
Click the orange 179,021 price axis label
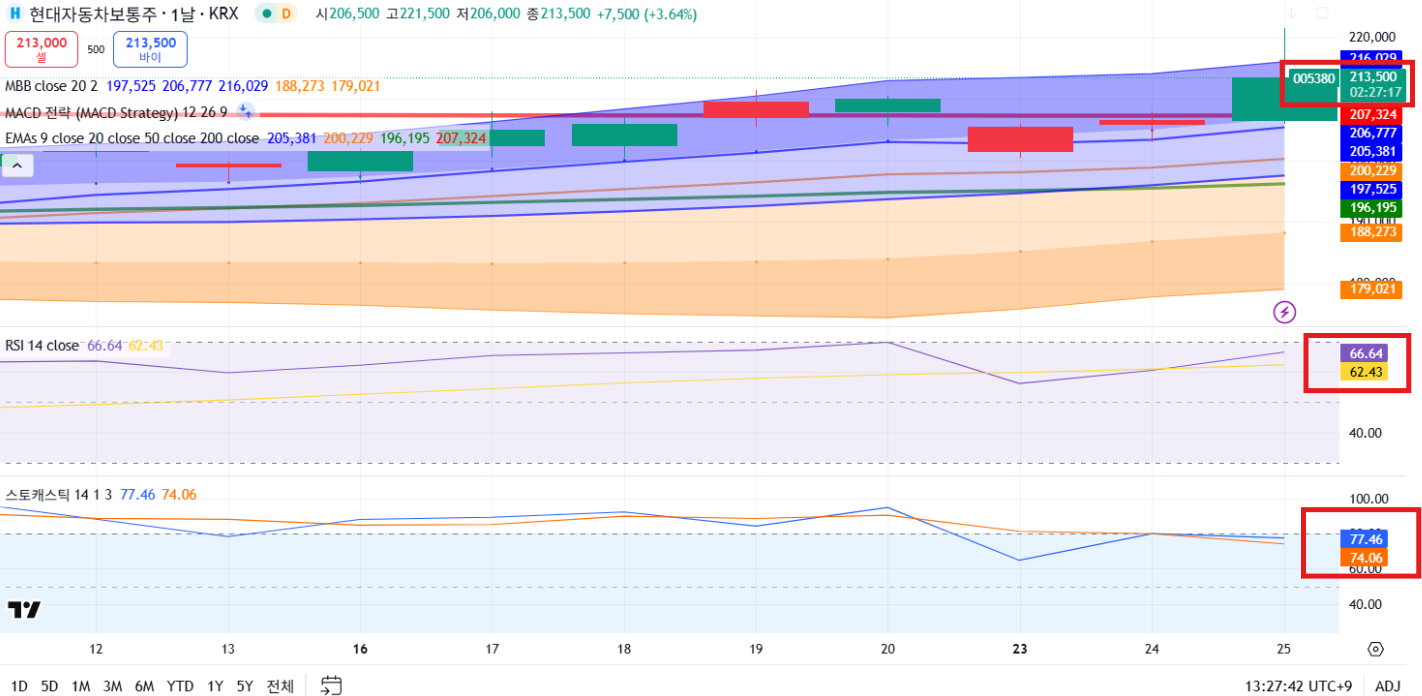pos(1373,289)
